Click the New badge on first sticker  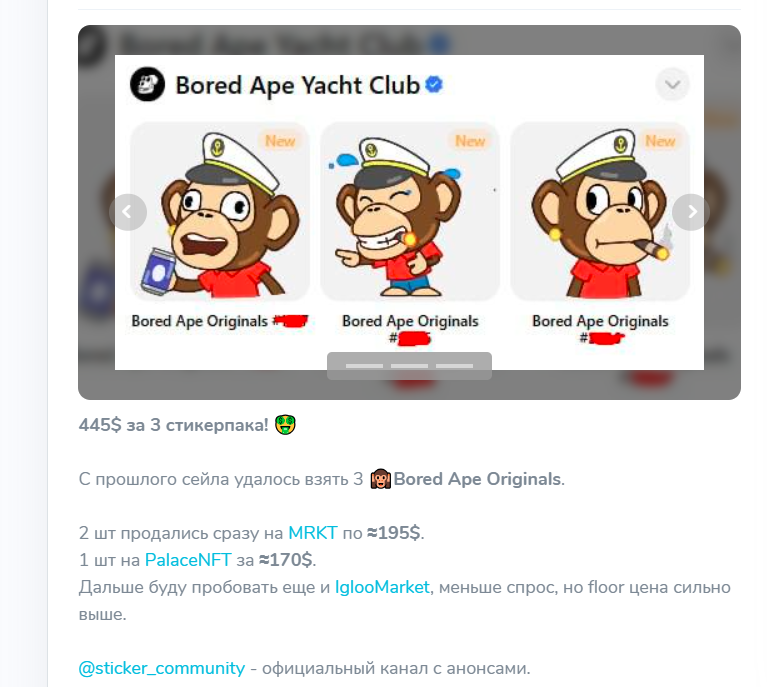click(x=280, y=141)
